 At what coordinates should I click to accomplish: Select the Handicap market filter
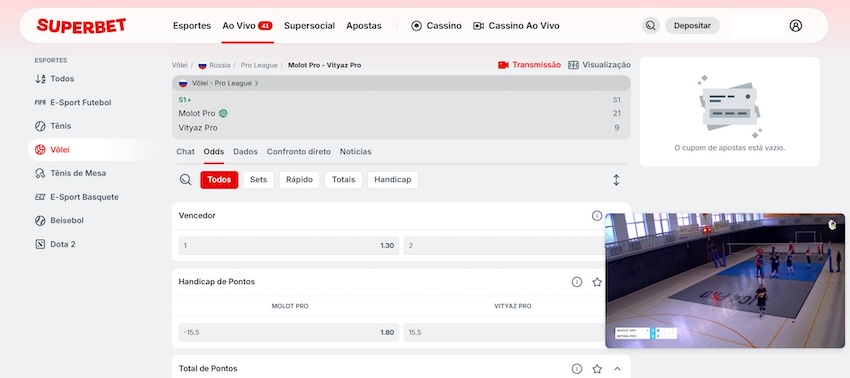tap(392, 180)
